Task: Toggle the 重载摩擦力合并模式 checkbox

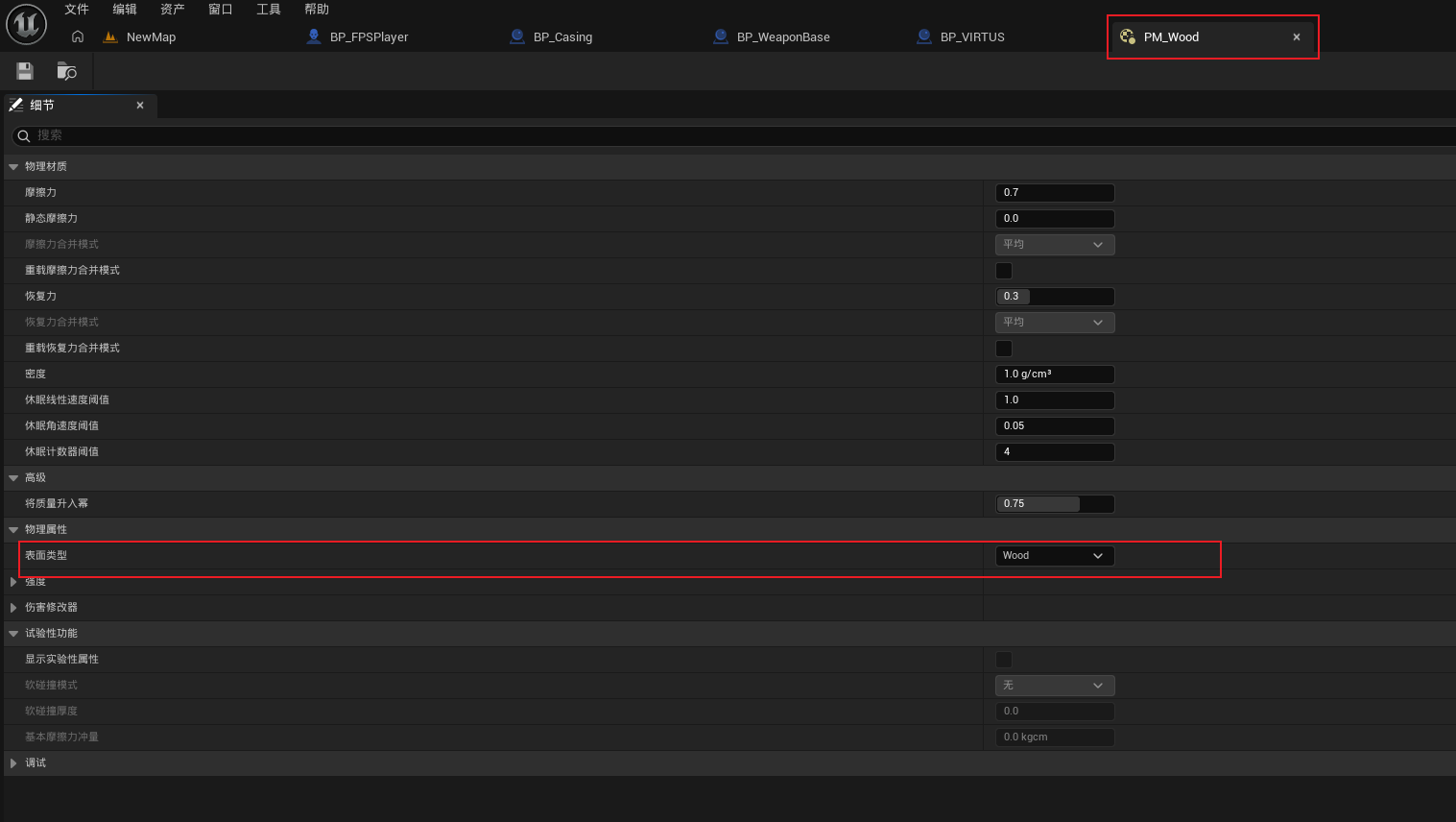Action: point(1004,271)
